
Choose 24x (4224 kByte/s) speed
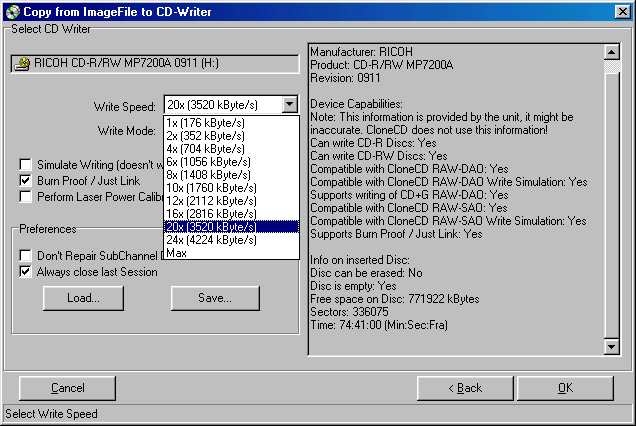[x=231, y=240]
